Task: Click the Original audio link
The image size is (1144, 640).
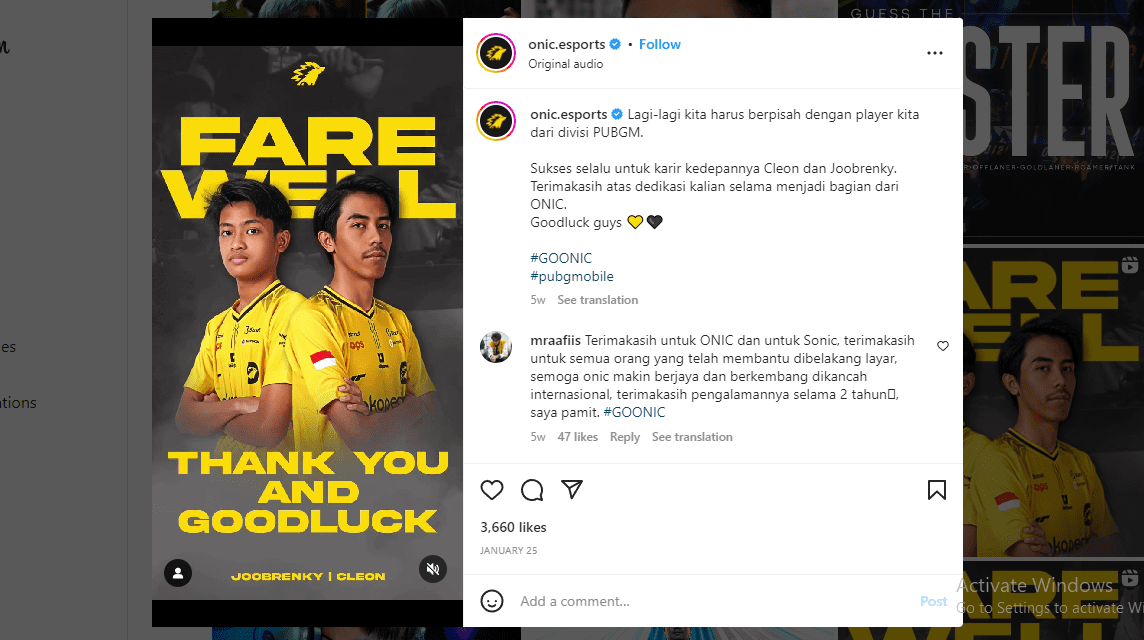Action: [565, 64]
